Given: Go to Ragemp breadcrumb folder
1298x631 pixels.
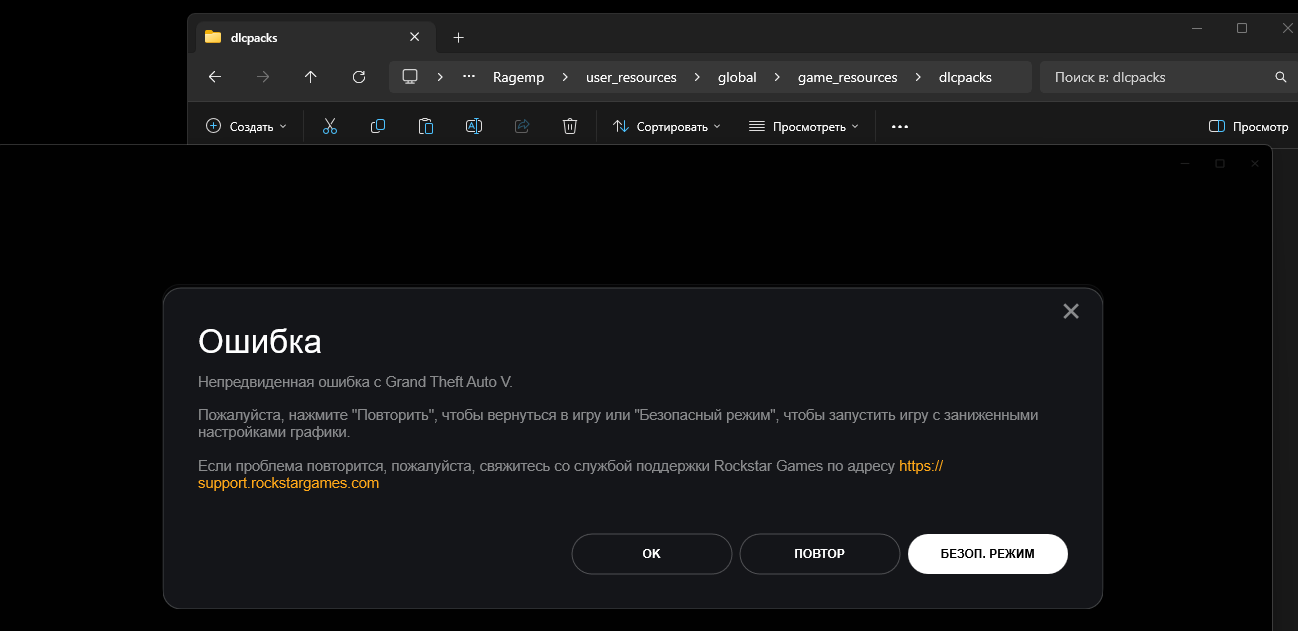Looking at the screenshot, I should coord(519,77).
